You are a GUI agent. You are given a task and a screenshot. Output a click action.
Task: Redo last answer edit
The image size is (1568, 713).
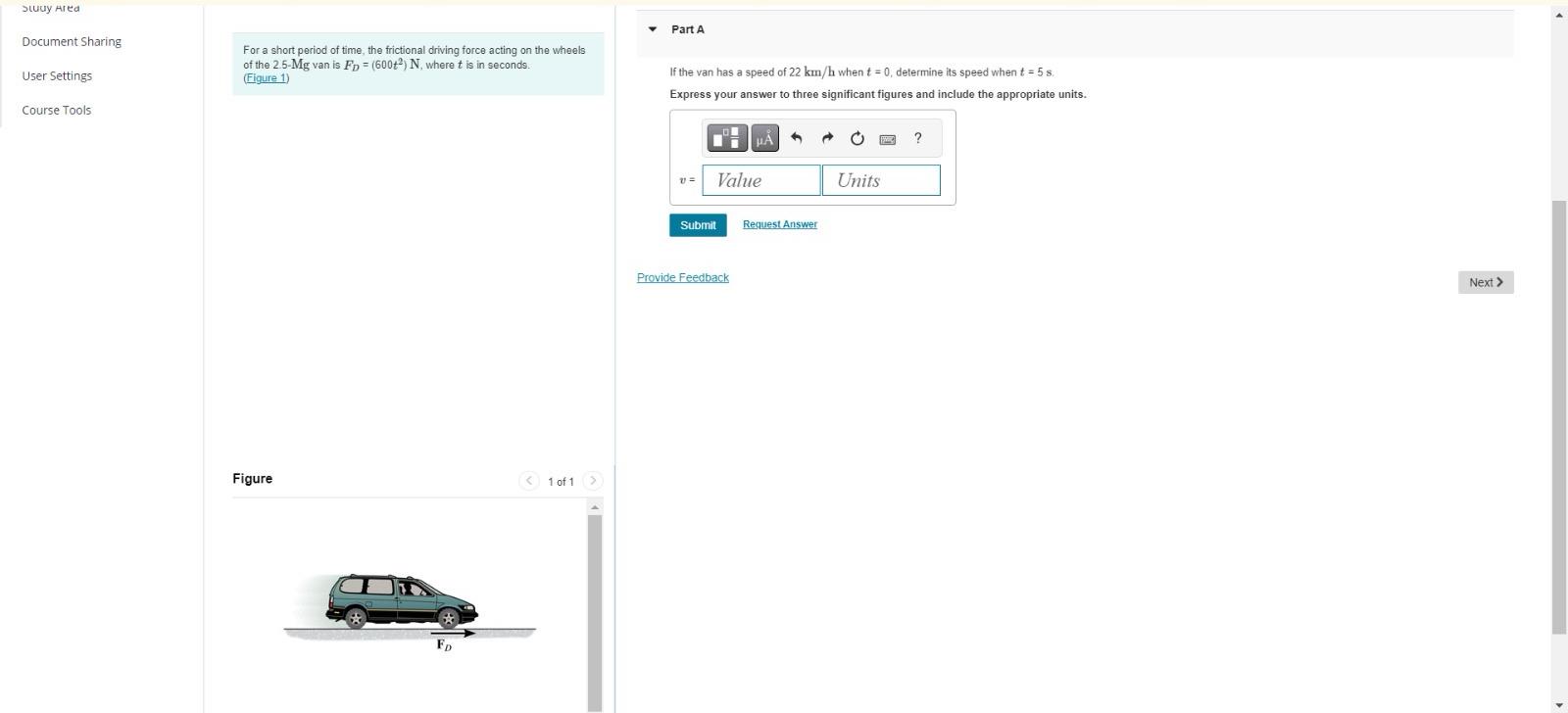tap(827, 138)
